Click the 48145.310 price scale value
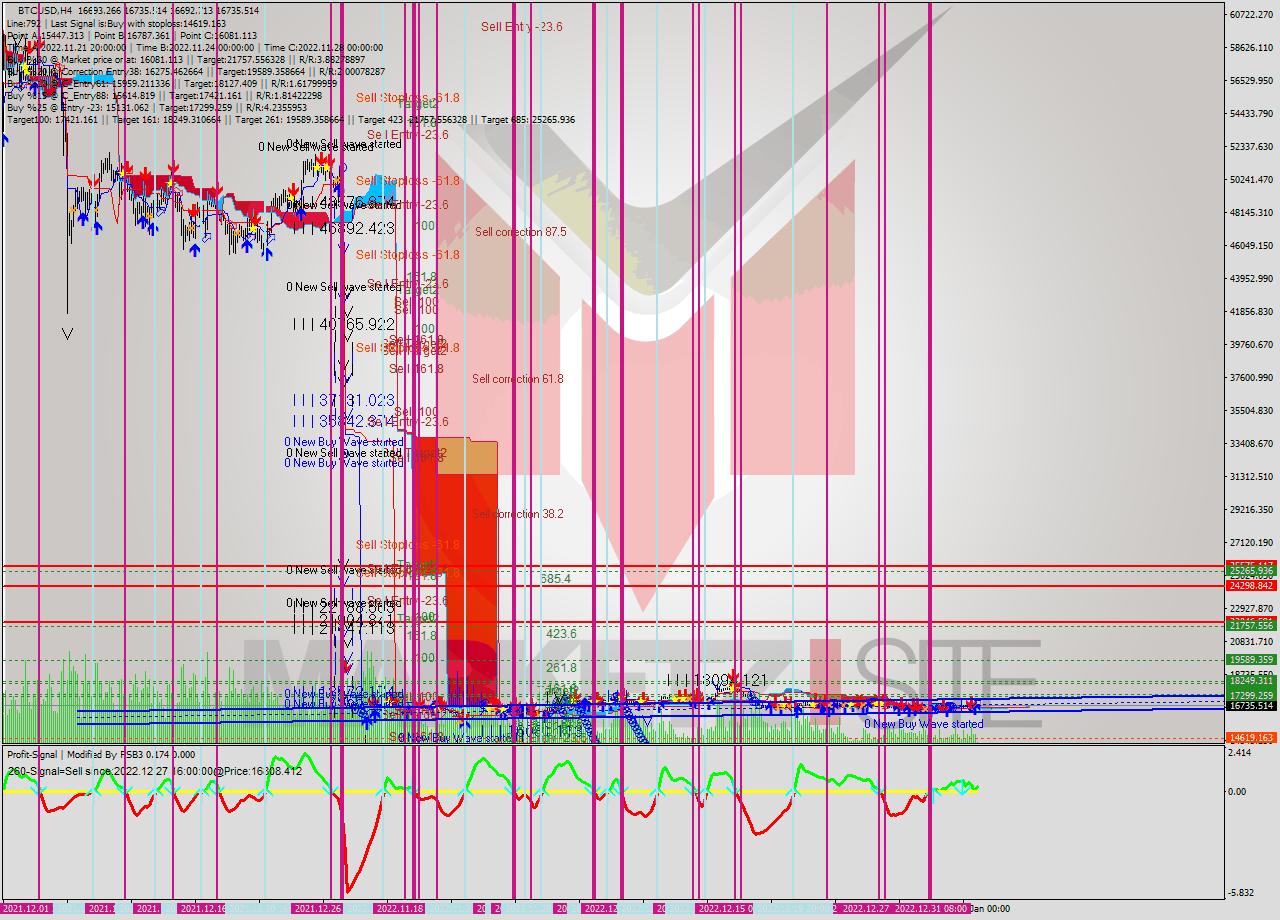 tap(1250, 212)
